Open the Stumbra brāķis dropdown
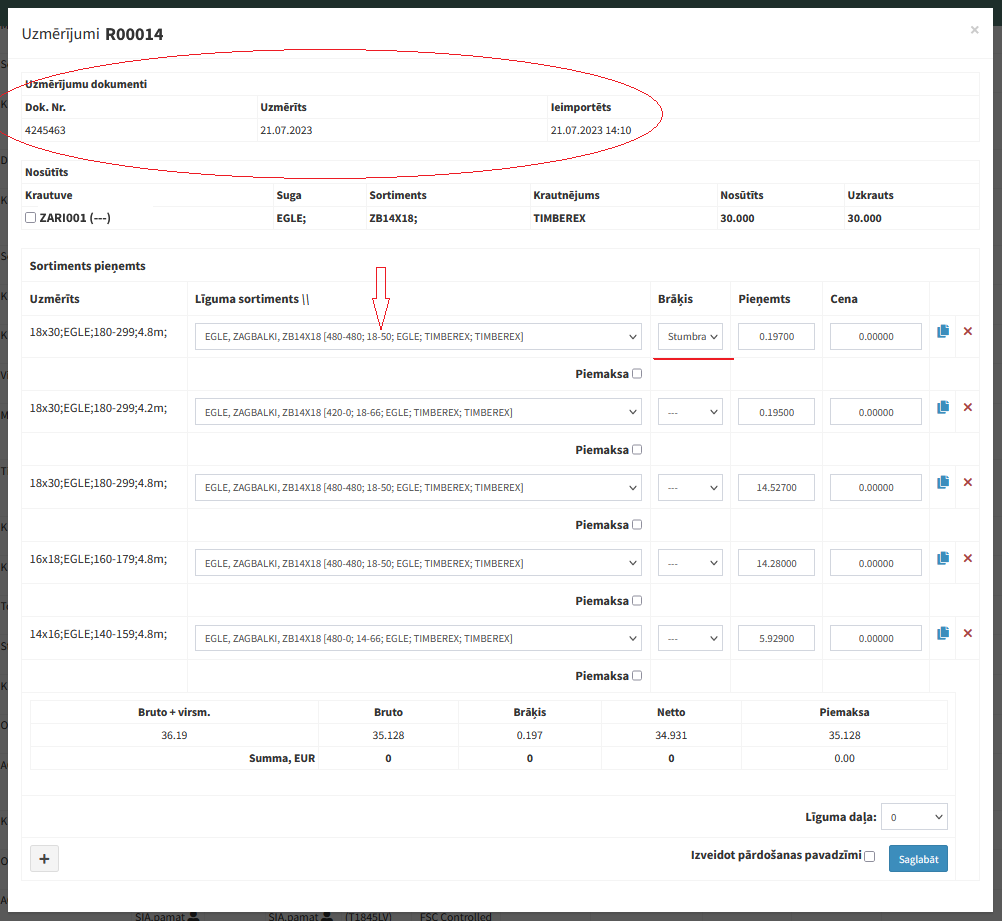This screenshot has height=921, width=1002. click(x=690, y=337)
